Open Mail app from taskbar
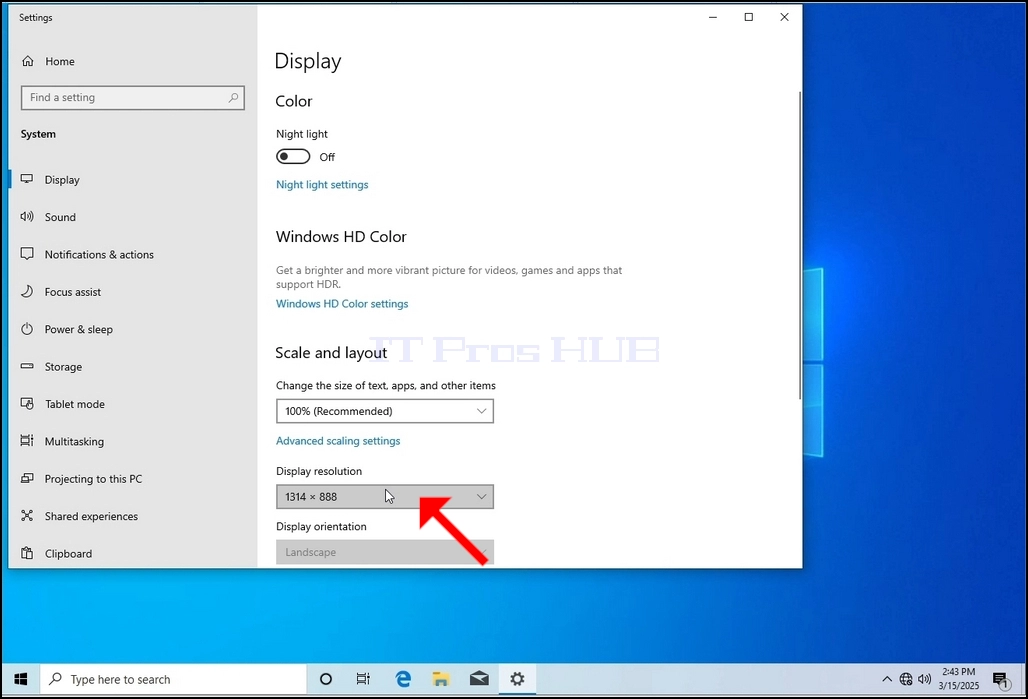Image resolution: width=1028 pixels, height=699 pixels. coord(479,679)
